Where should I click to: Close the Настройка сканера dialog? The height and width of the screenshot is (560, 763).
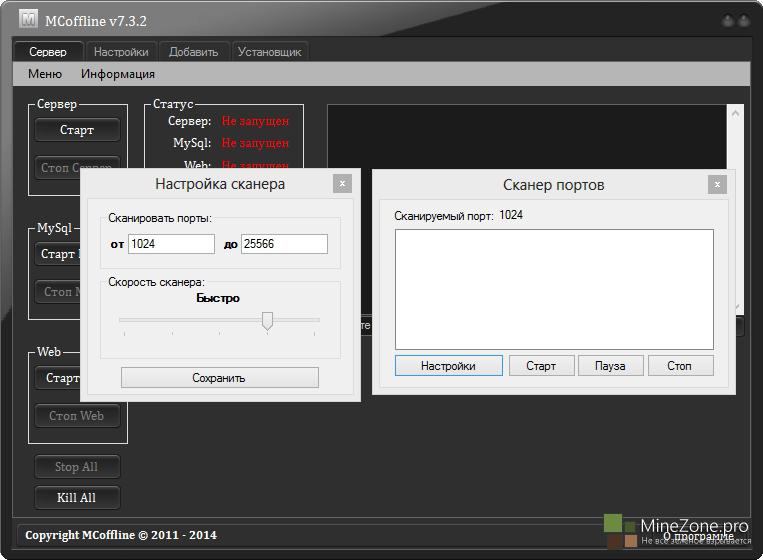pyautogui.click(x=343, y=183)
